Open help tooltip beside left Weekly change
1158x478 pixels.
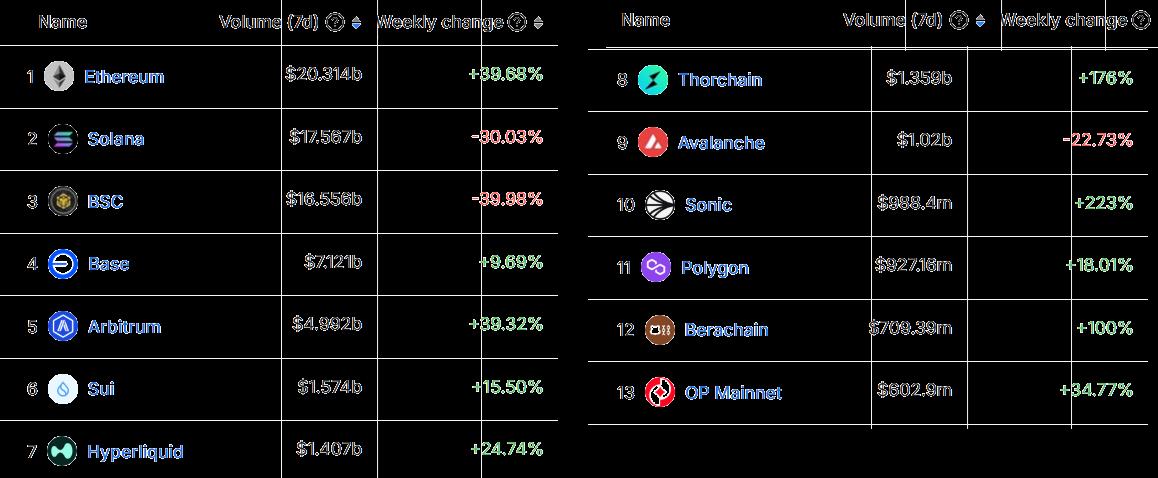[518, 23]
